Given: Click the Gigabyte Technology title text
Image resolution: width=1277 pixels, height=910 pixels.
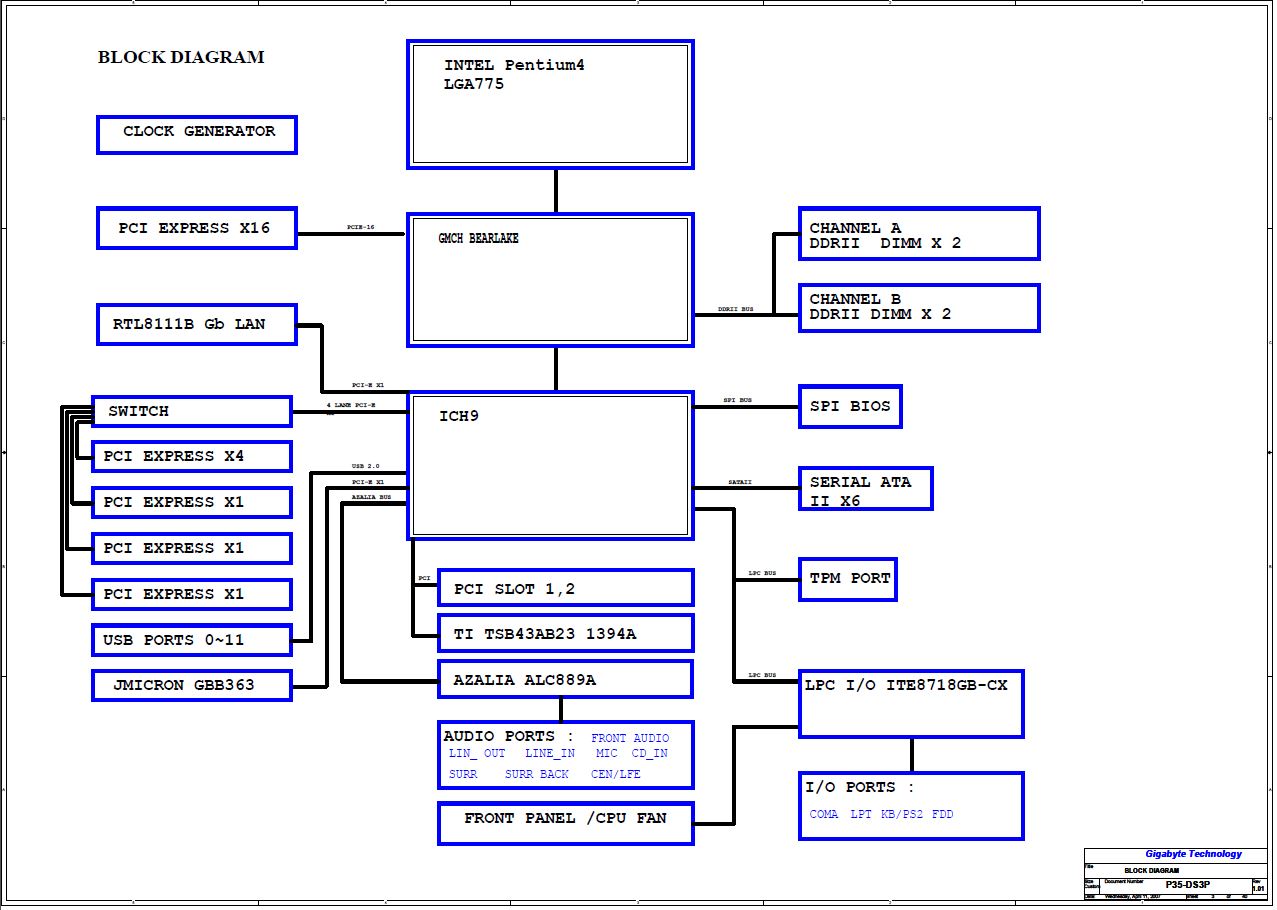Looking at the screenshot, I should [1194, 854].
